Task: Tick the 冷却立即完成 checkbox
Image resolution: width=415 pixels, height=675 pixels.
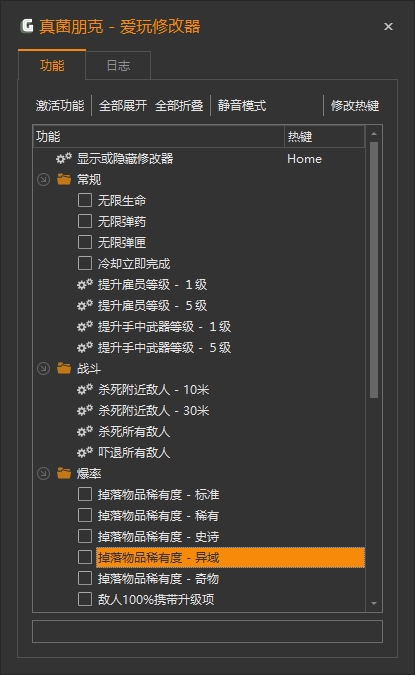Action: 85,263
